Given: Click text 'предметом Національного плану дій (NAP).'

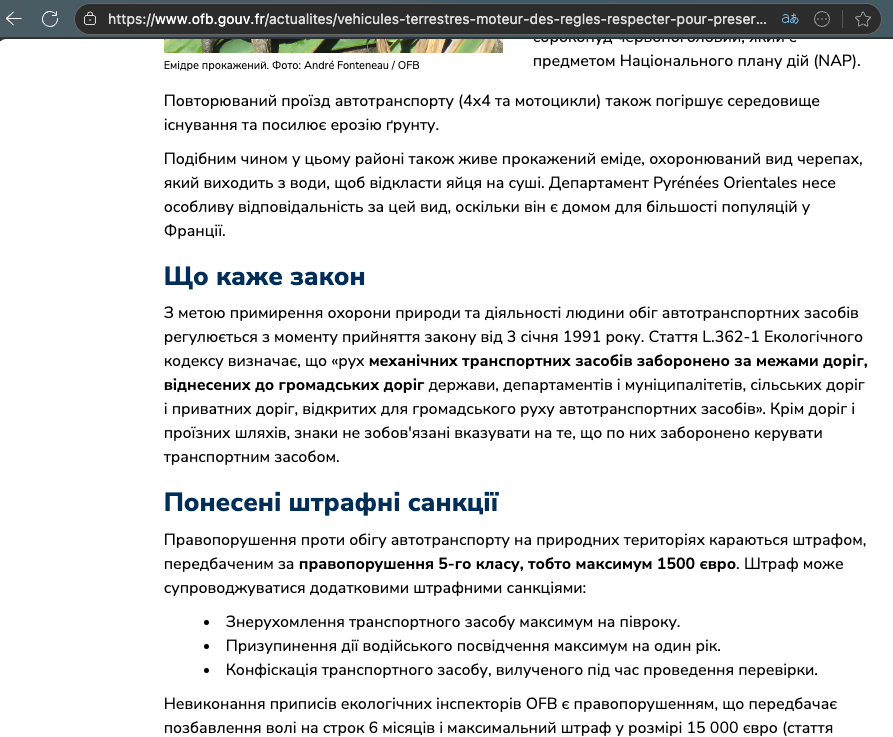Looking at the screenshot, I should (x=697, y=61).
